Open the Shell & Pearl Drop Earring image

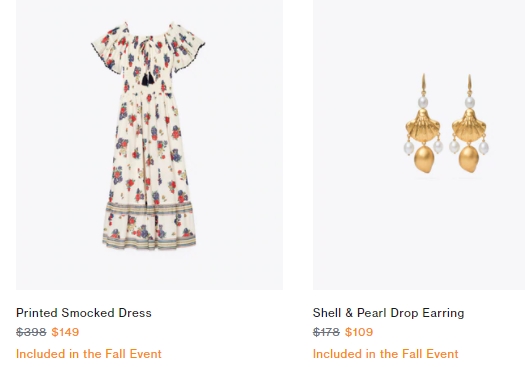(x=419, y=145)
